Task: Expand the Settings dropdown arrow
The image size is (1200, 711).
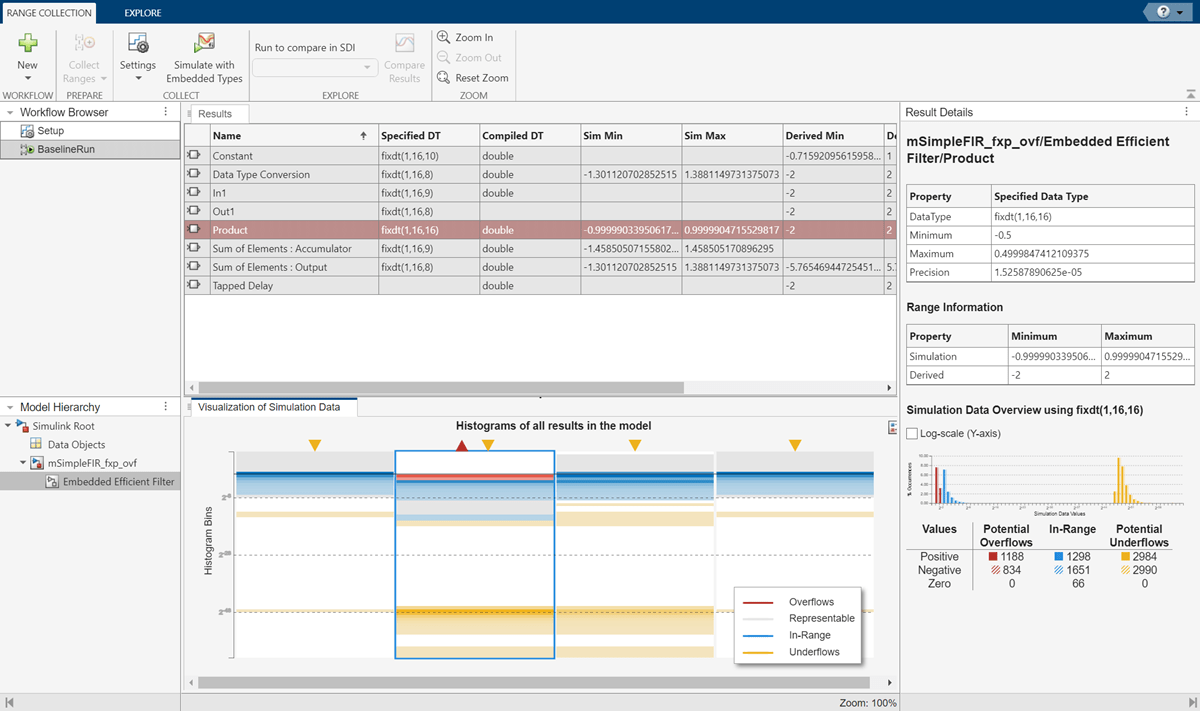Action: click(x=138, y=79)
